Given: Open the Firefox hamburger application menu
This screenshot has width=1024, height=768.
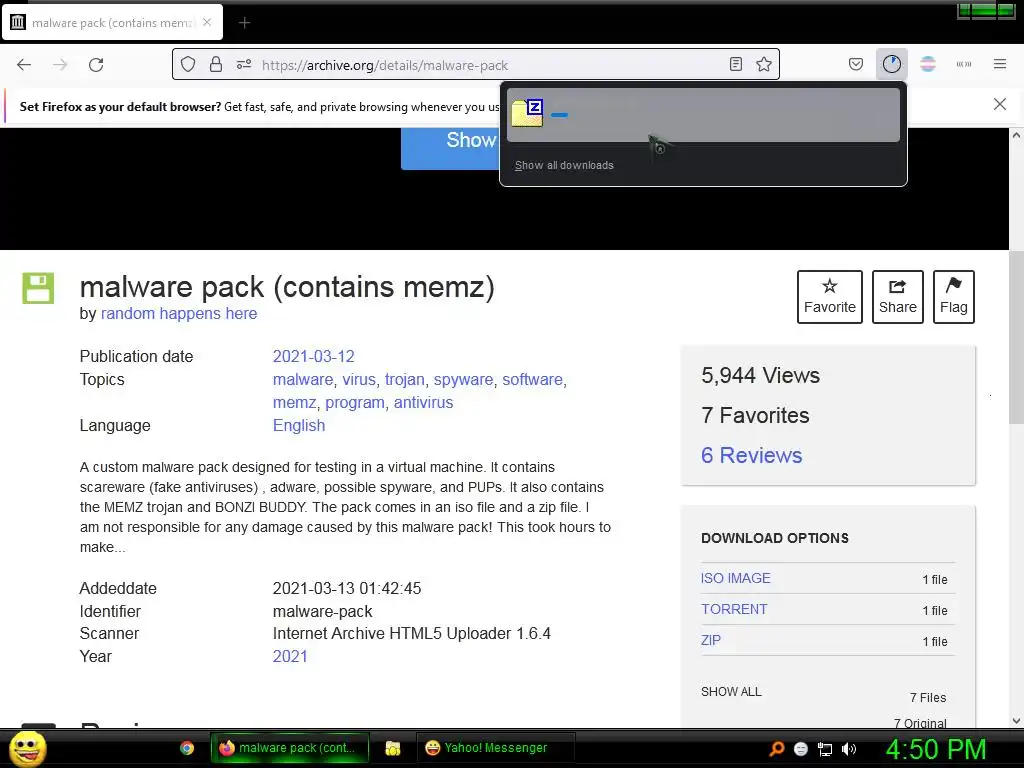Looking at the screenshot, I should coord(1000,64).
